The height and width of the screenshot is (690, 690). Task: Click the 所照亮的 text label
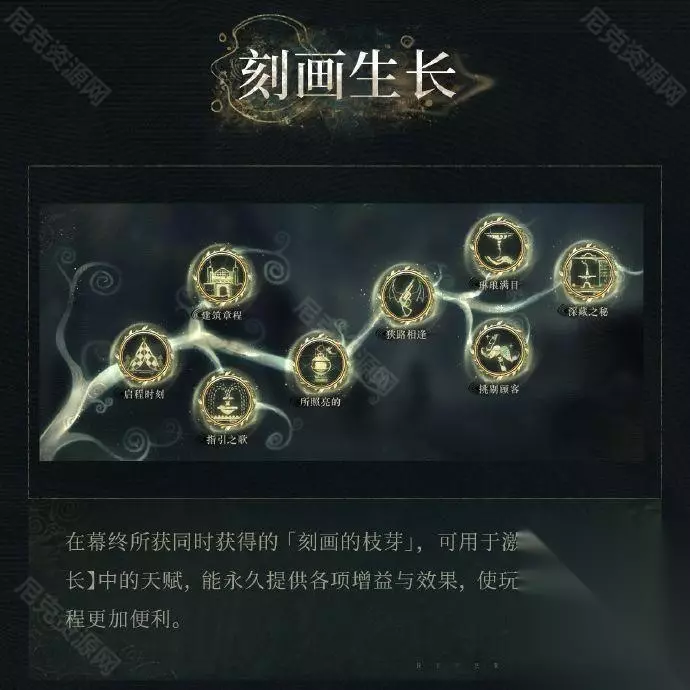320,401
